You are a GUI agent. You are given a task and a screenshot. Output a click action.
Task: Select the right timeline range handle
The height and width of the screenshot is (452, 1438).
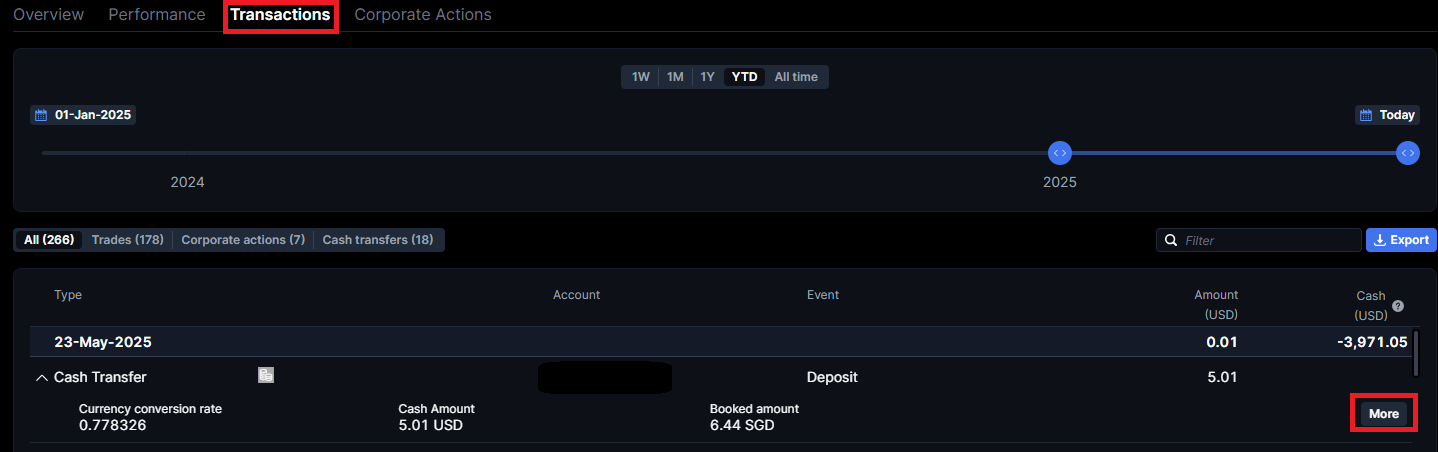click(1408, 153)
